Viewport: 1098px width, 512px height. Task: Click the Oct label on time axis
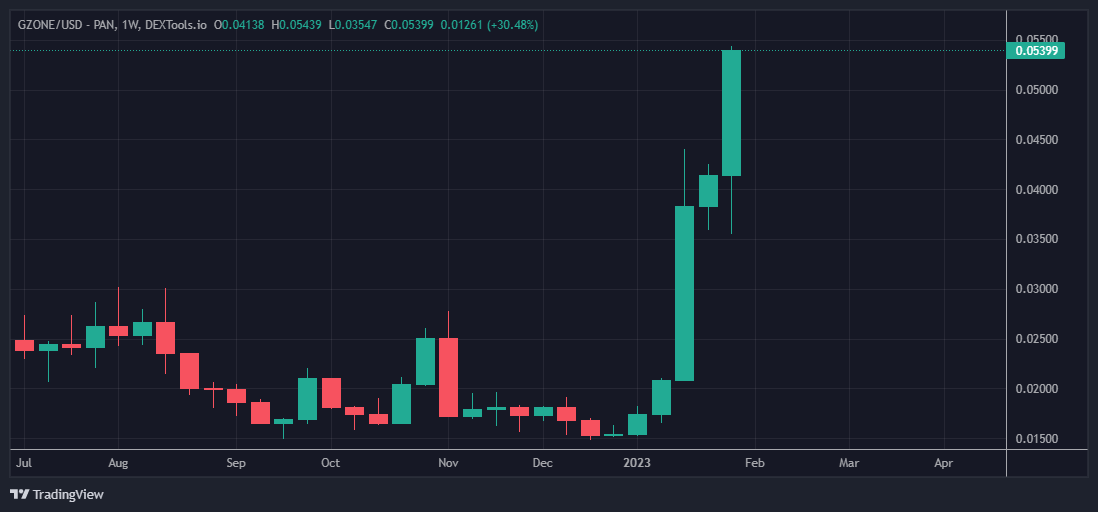coord(330,463)
